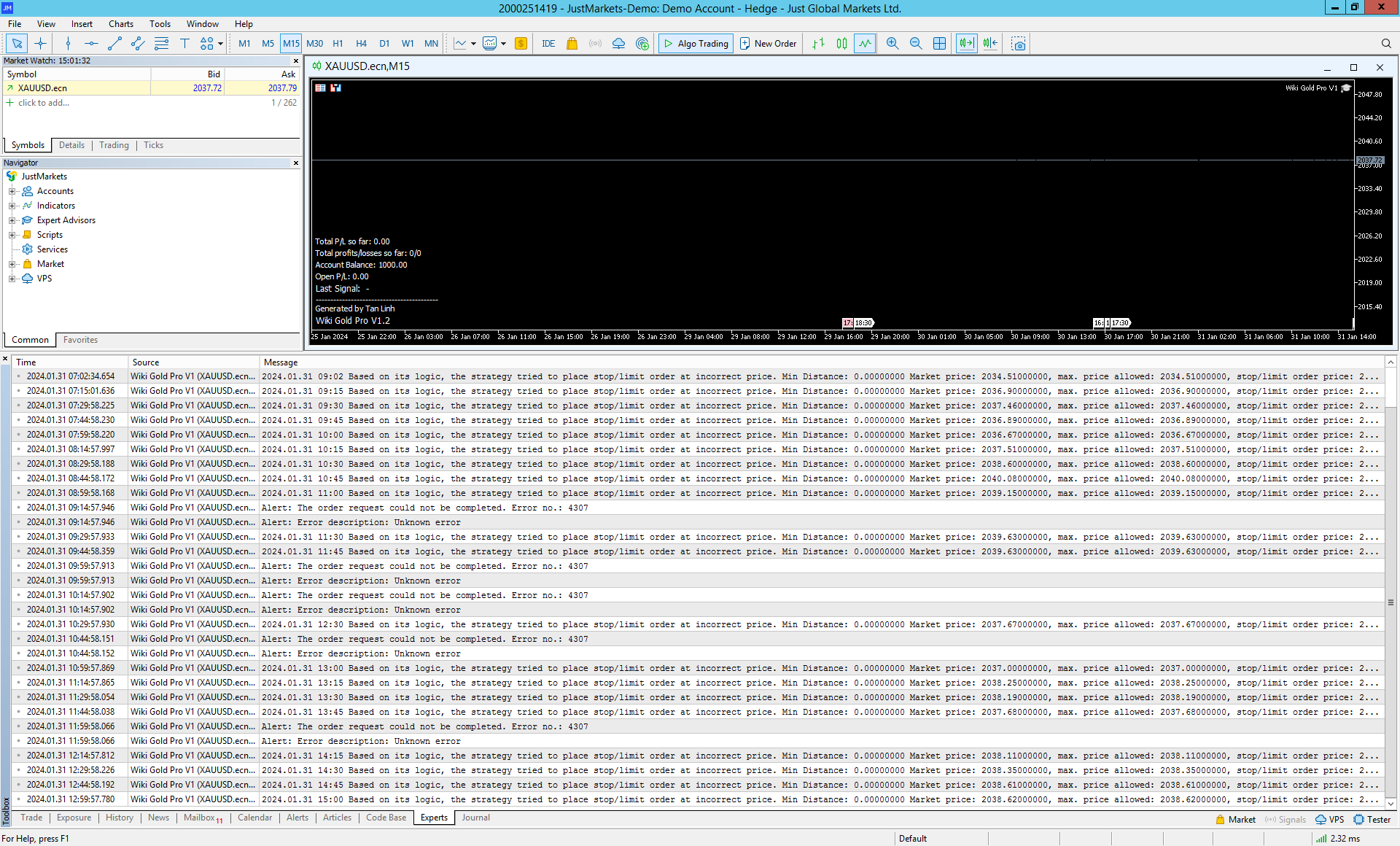
Task: Open the screenshot camera tool
Action: (x=1019, y=44)
